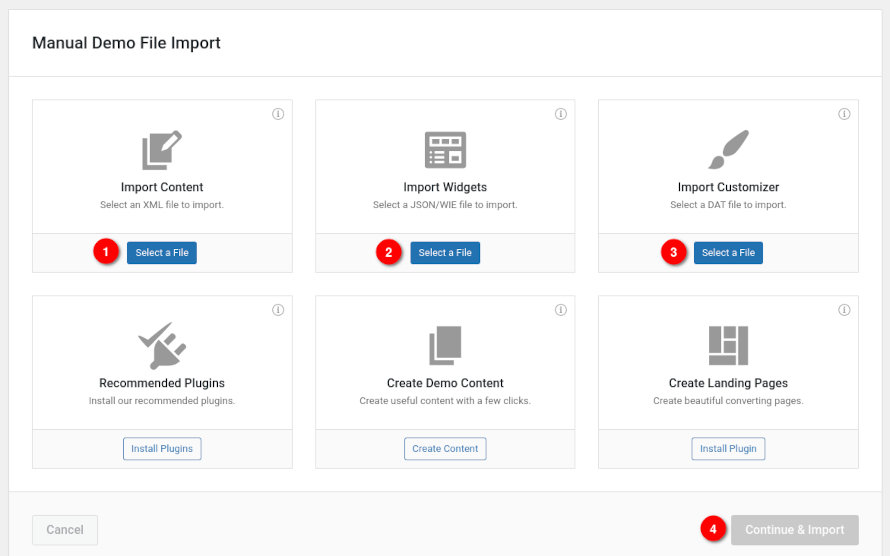The width and height of the screenshot is (890, 556).
Task: Click the Create Demo Content pages icon
Action: click(445, 346)
